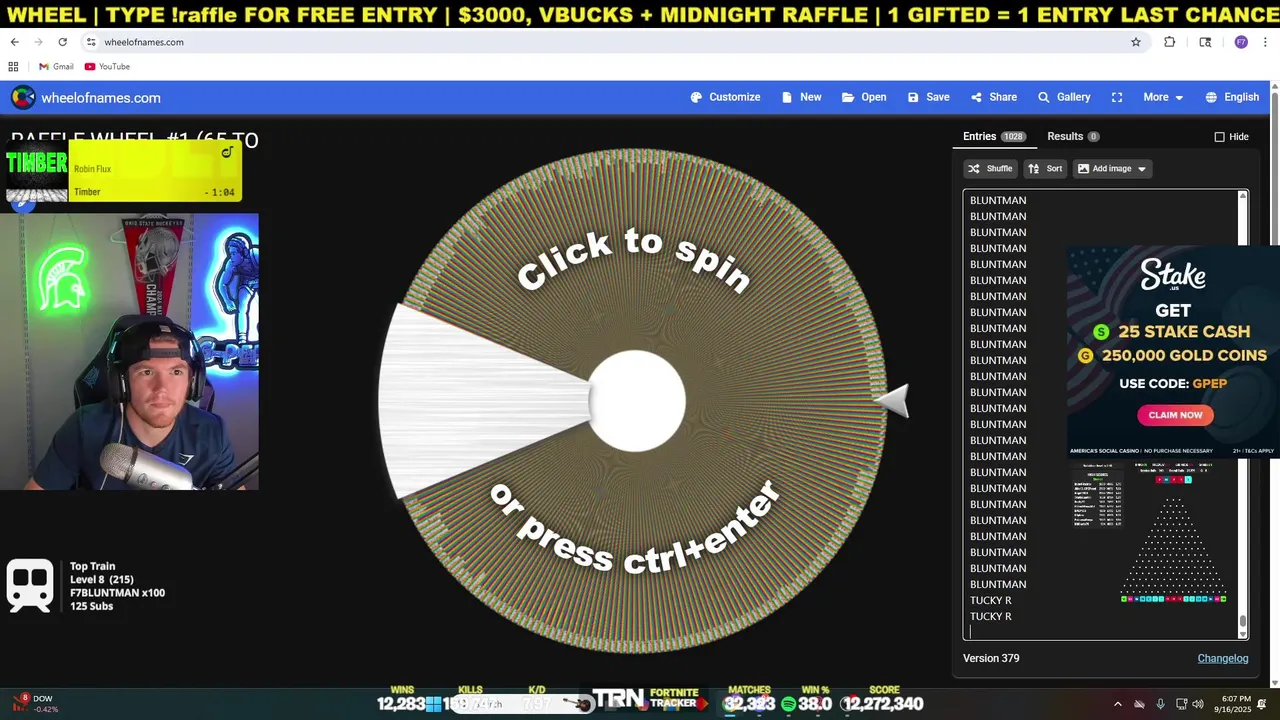View site information icon in address bar
This screenshot has height=720, width=1280.
91,42
